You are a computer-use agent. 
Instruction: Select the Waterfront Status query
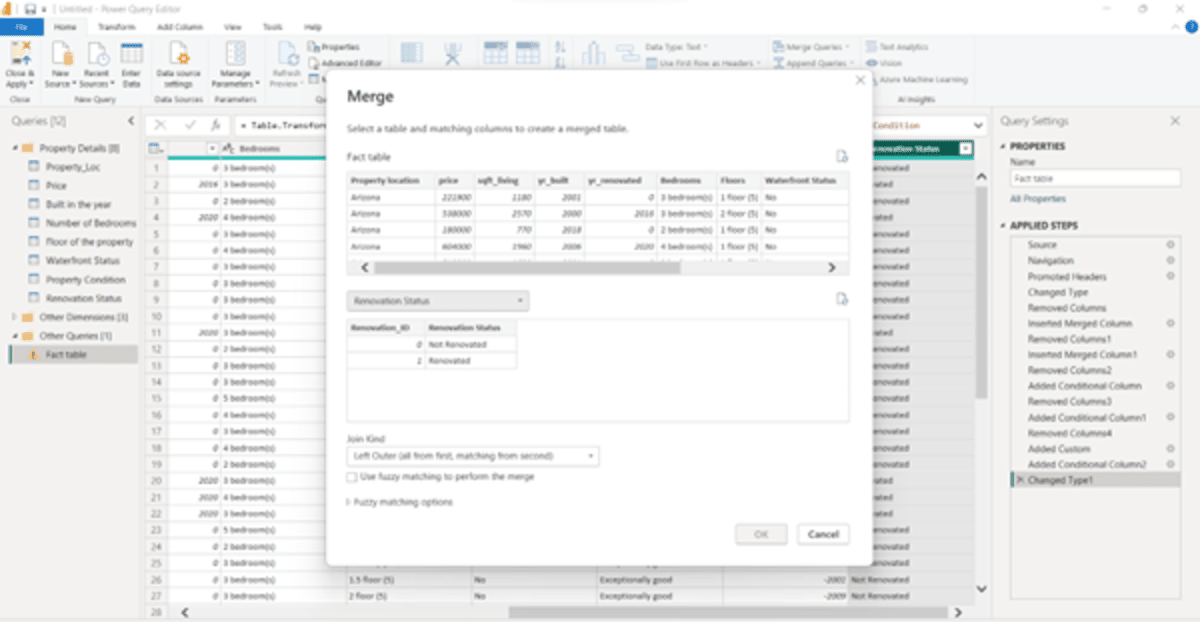[83, 261]
